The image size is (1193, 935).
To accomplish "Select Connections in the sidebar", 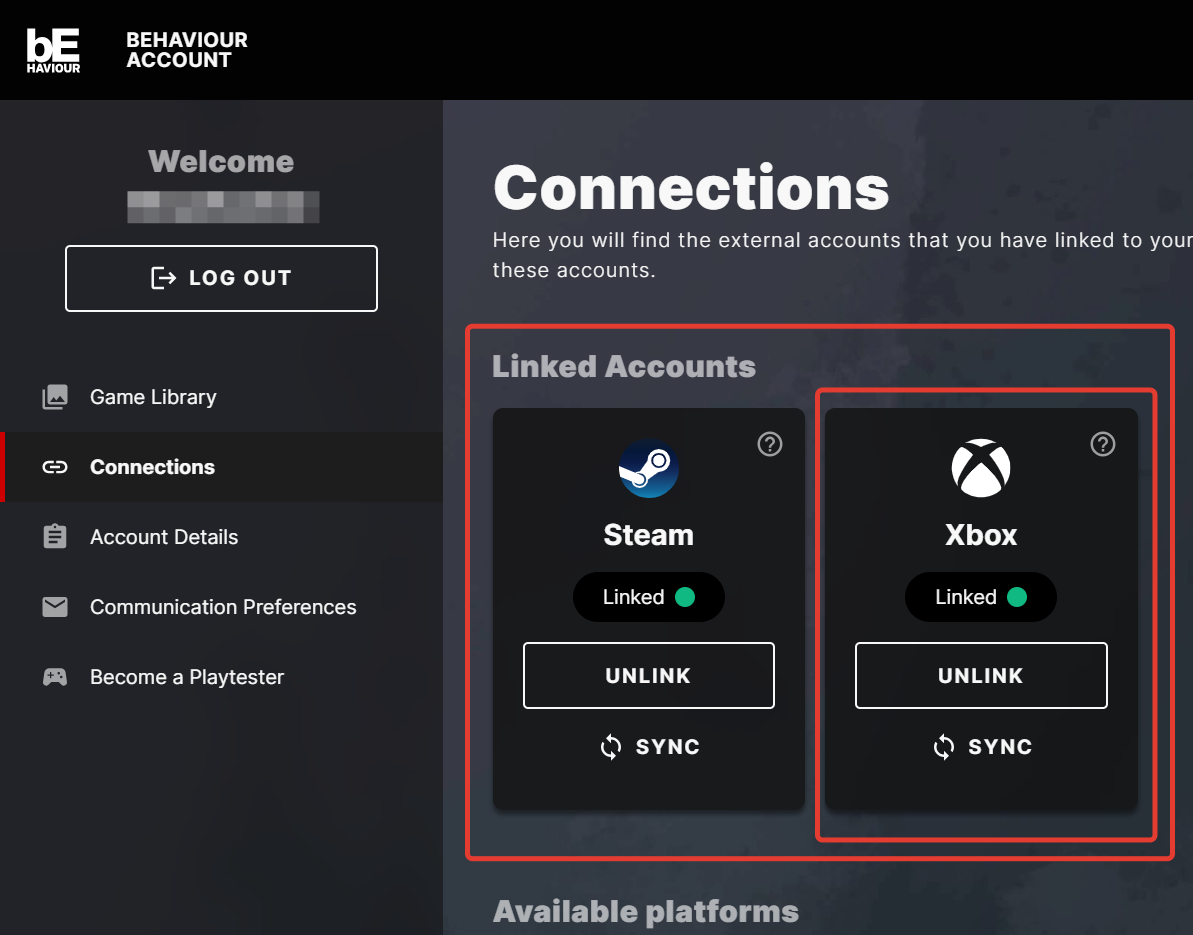I will [x=221, y=467].
